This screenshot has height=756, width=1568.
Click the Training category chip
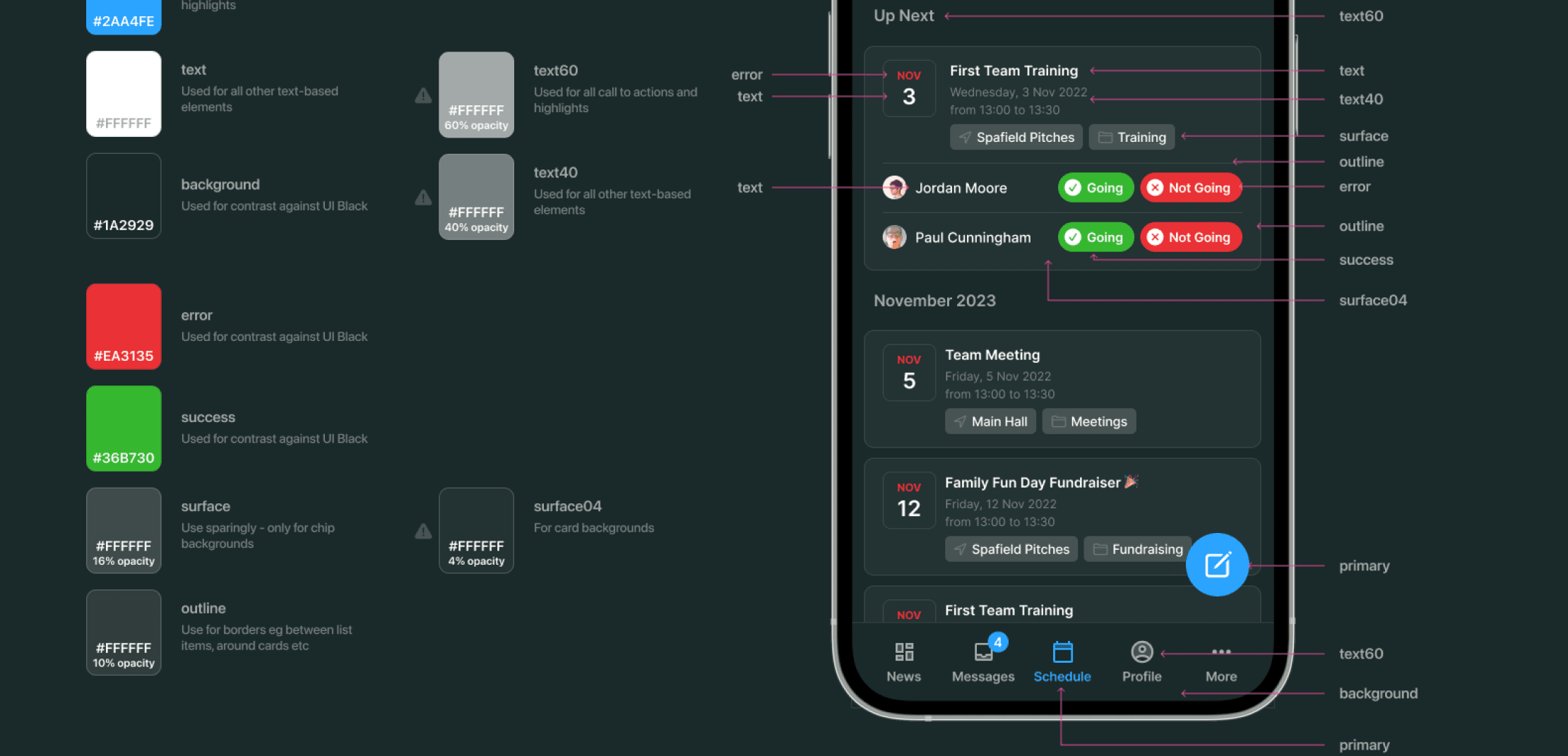(x=1132, y=137)
